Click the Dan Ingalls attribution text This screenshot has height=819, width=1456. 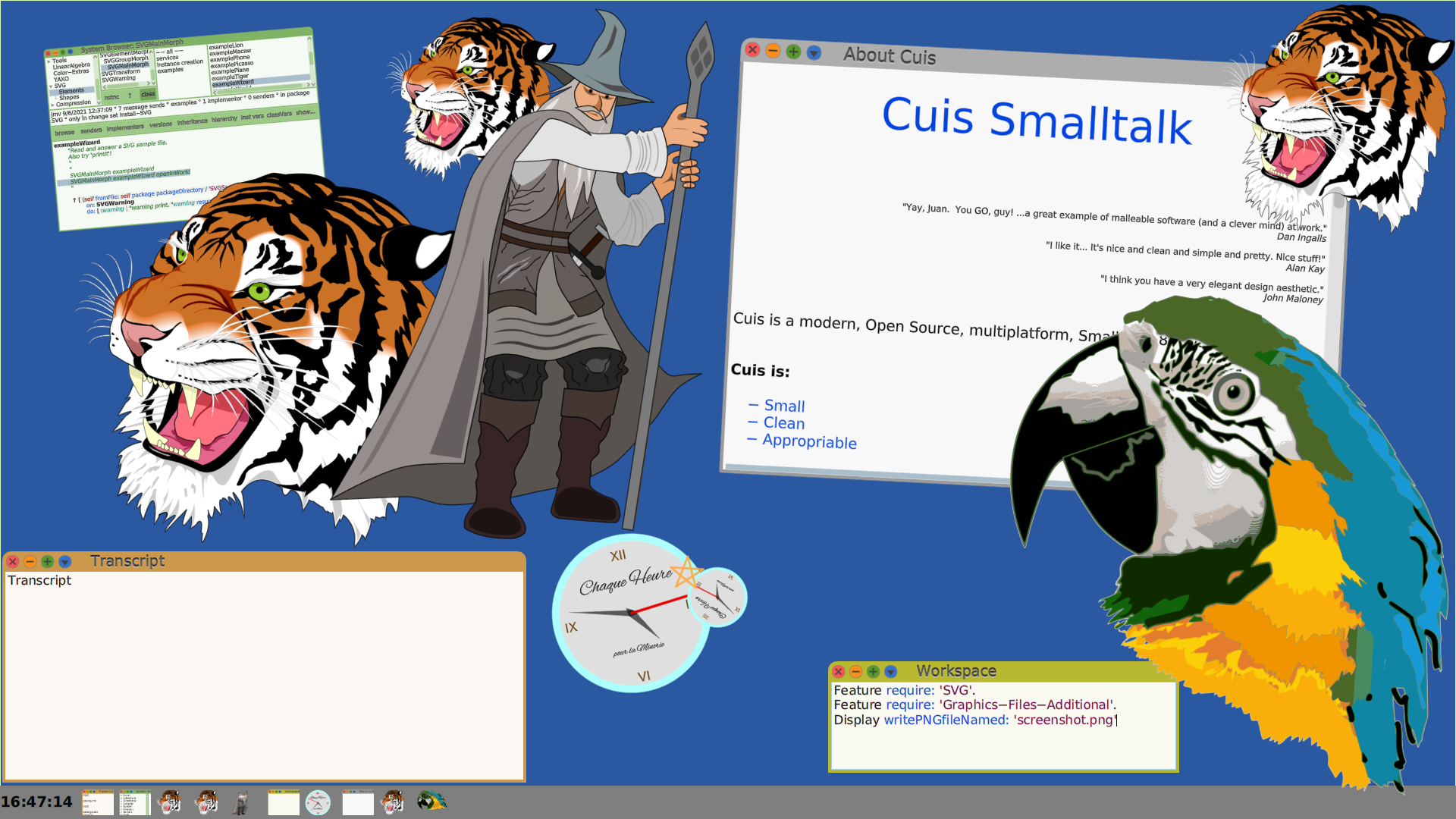click(x=1301, y=237)
